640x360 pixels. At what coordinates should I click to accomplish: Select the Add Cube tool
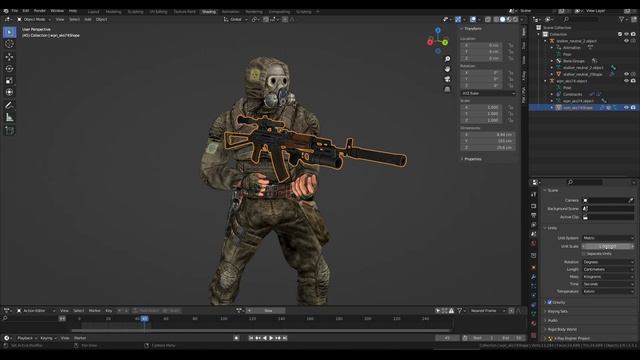(x=9, y=131)
